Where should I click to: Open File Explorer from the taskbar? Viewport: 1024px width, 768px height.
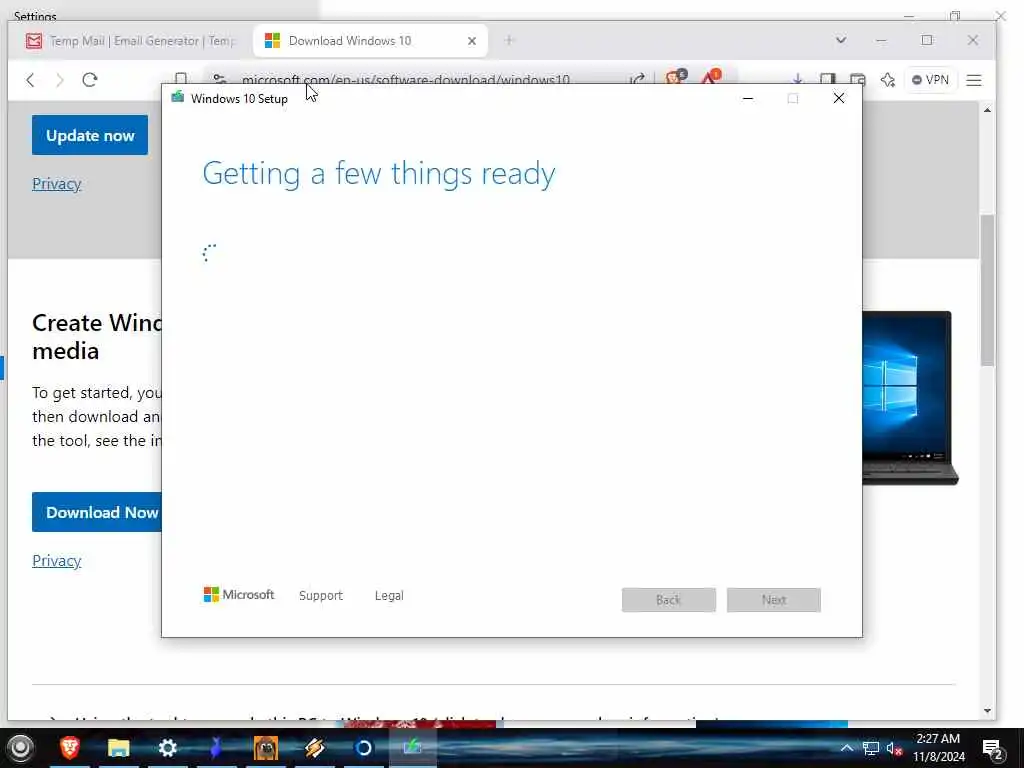click(x=118, y=748)
